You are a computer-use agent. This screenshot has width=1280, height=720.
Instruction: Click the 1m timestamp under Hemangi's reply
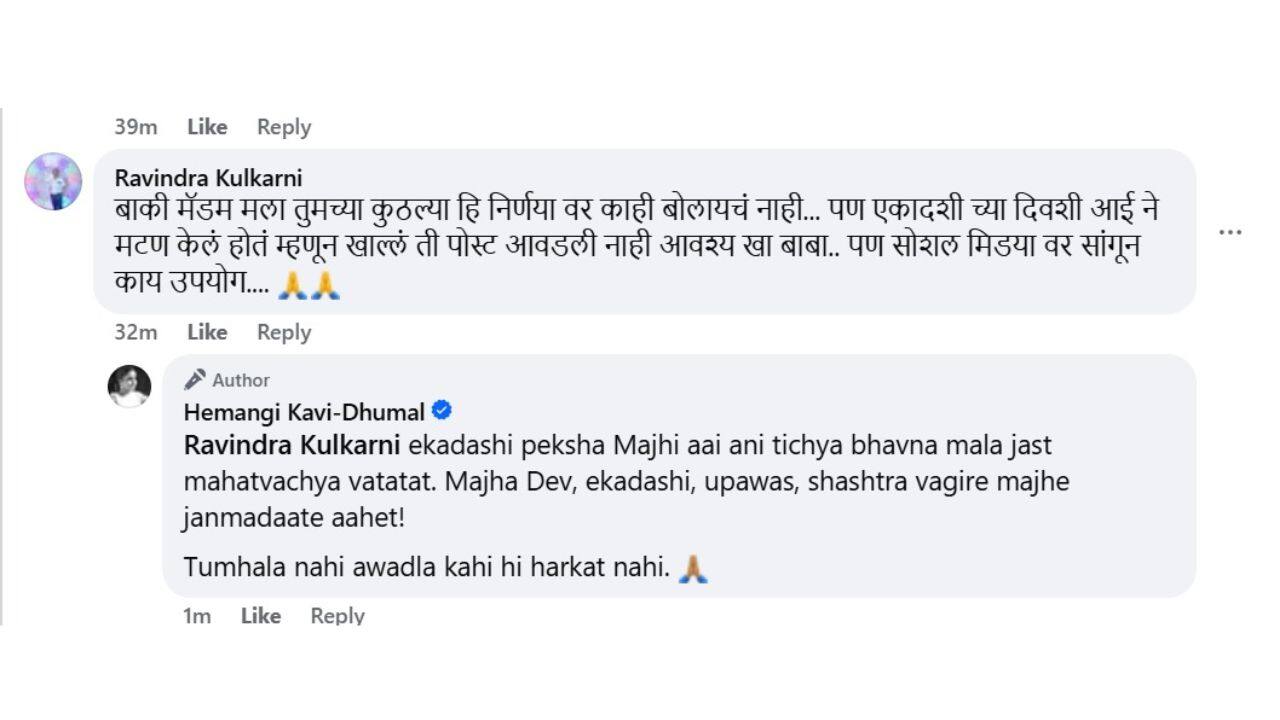coord(196,615)
